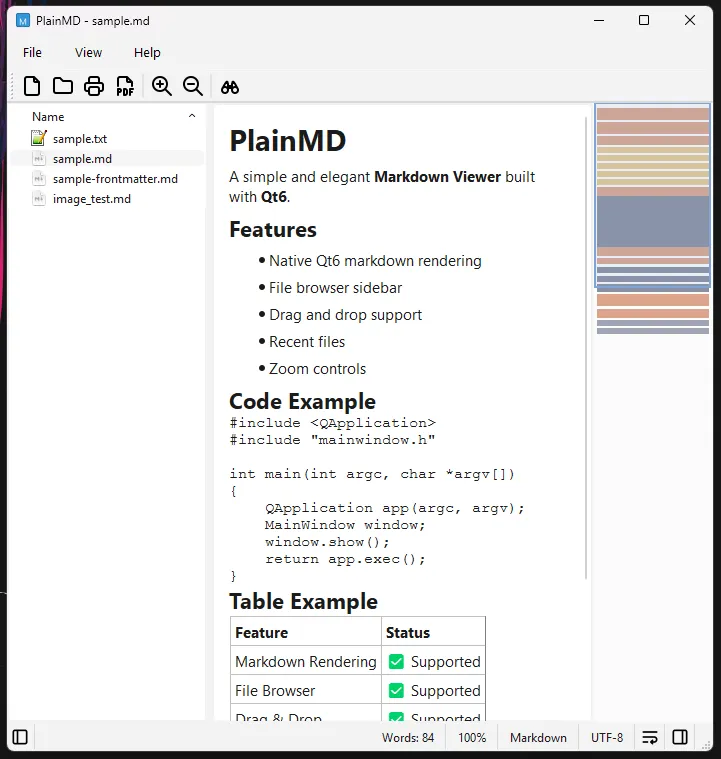
Task: Click the PlainMD main heading
Action: [x=288, y=141]
